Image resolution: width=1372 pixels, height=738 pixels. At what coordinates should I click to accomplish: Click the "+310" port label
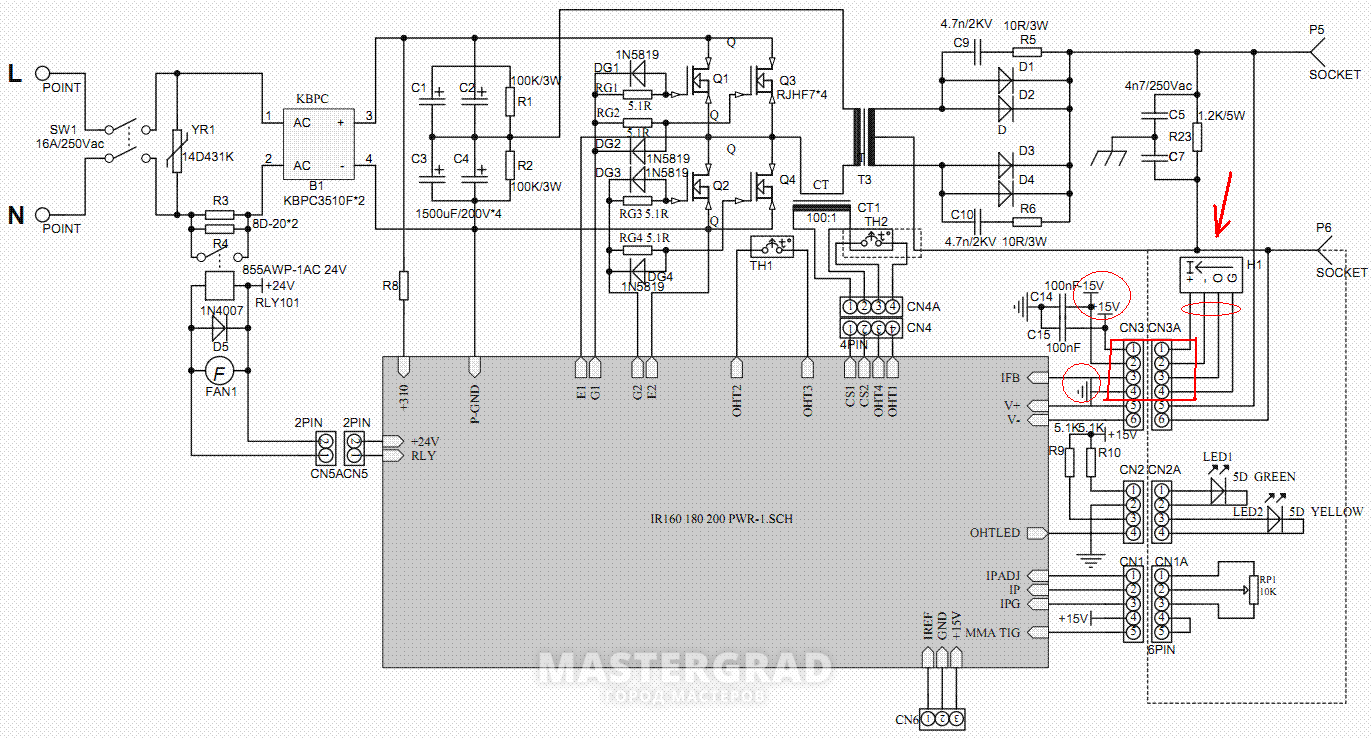[x=405, y=398]
